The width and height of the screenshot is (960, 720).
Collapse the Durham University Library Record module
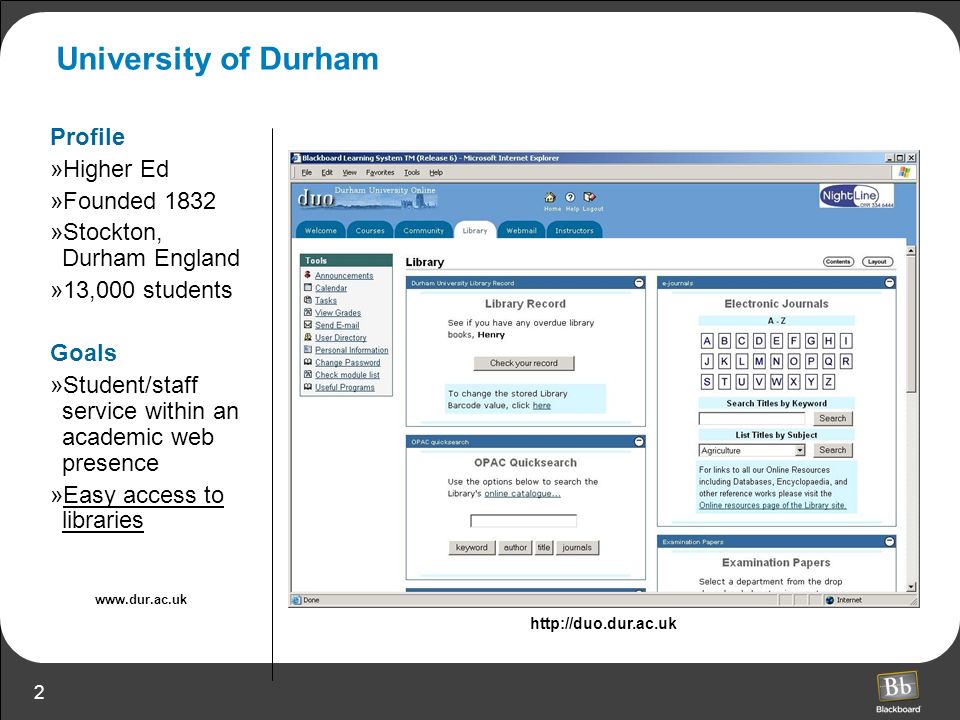[x=639, y=283]
